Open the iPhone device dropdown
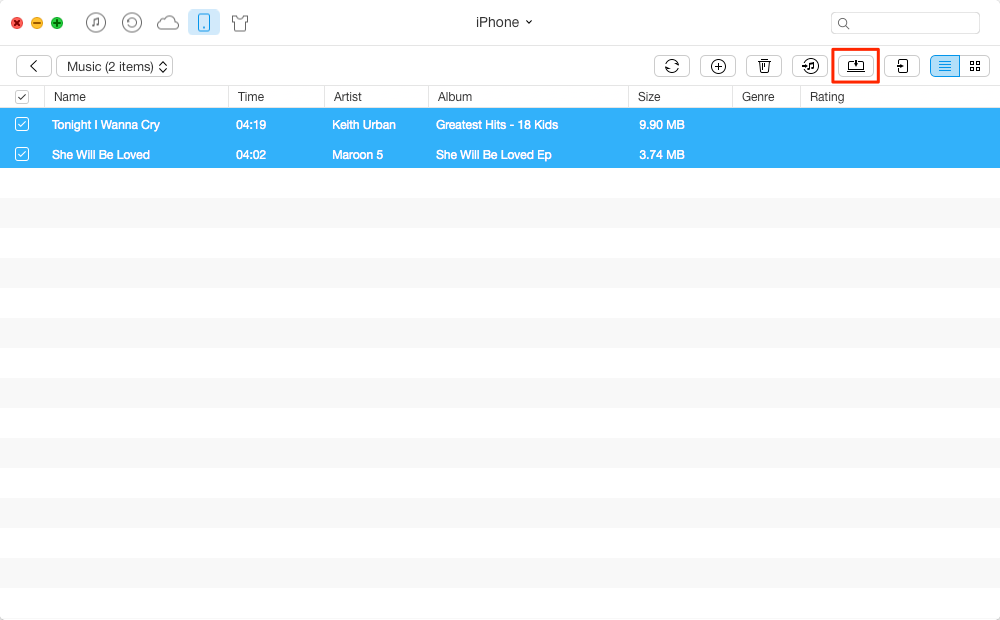 pyautogui.click(x=504, y=22)
